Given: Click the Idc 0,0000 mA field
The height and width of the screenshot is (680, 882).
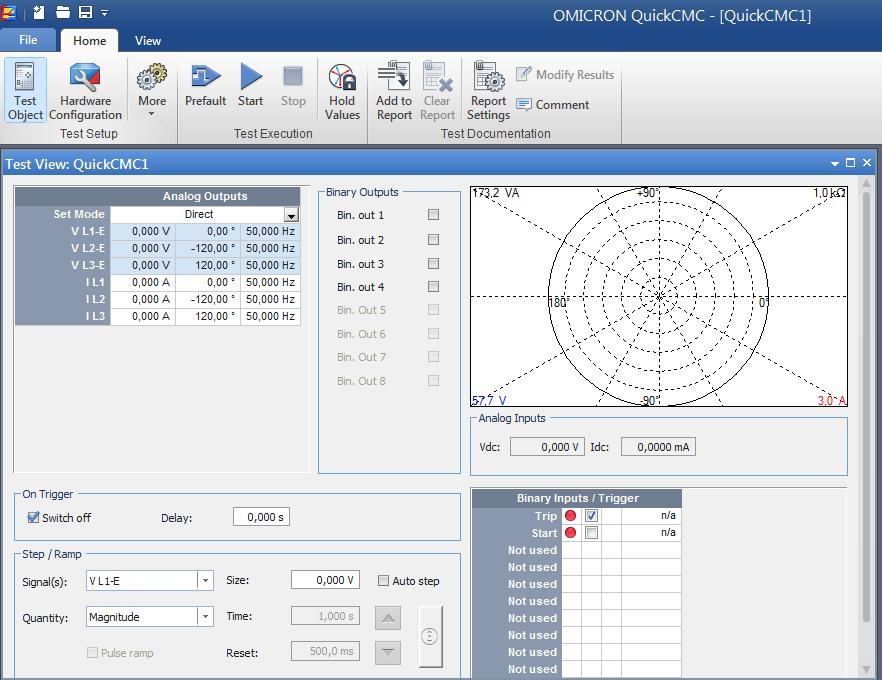Looking at the screenshot, I should point(658,447).
